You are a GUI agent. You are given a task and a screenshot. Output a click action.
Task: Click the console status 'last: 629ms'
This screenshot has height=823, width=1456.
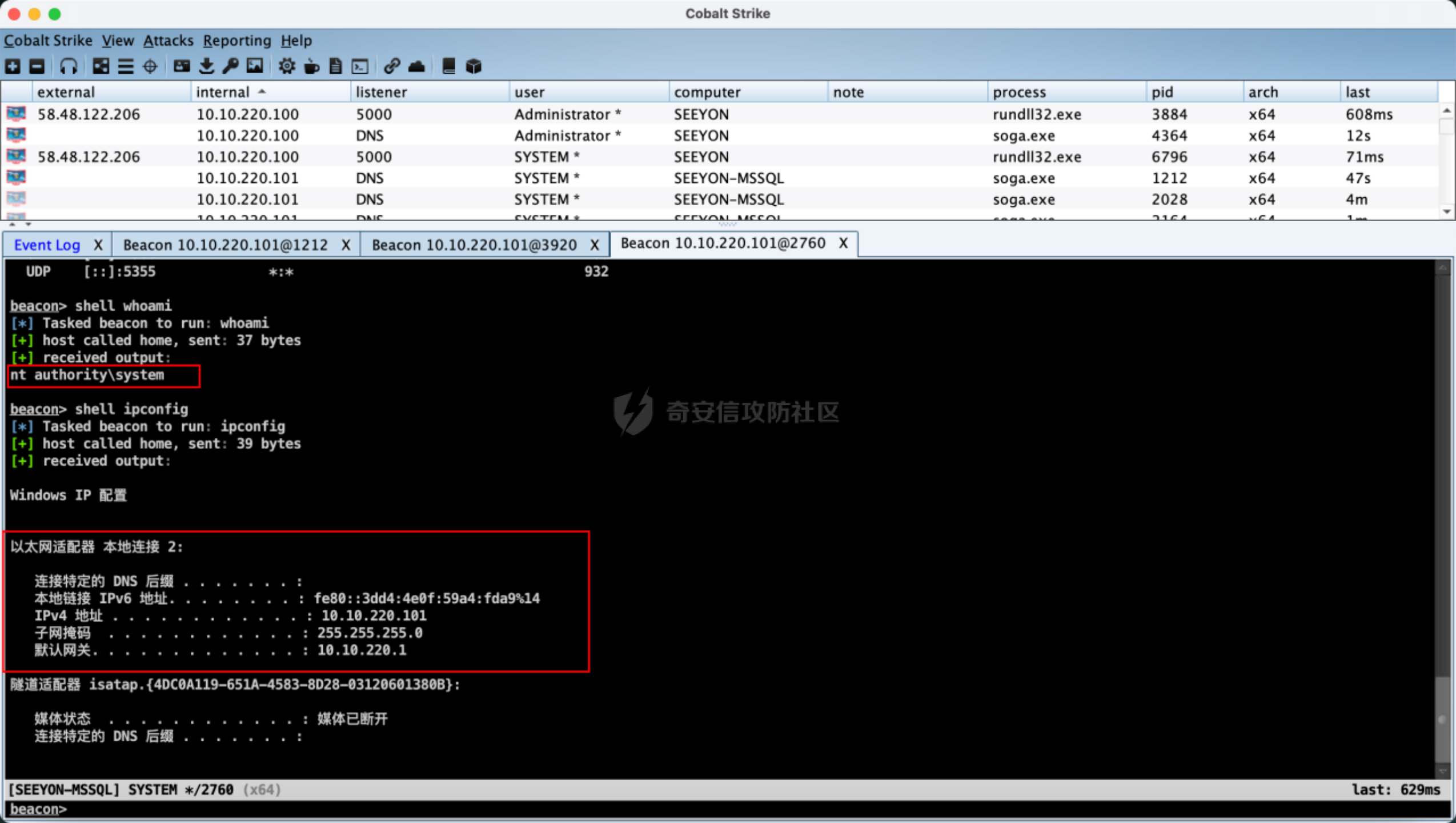click(1397, 790)
